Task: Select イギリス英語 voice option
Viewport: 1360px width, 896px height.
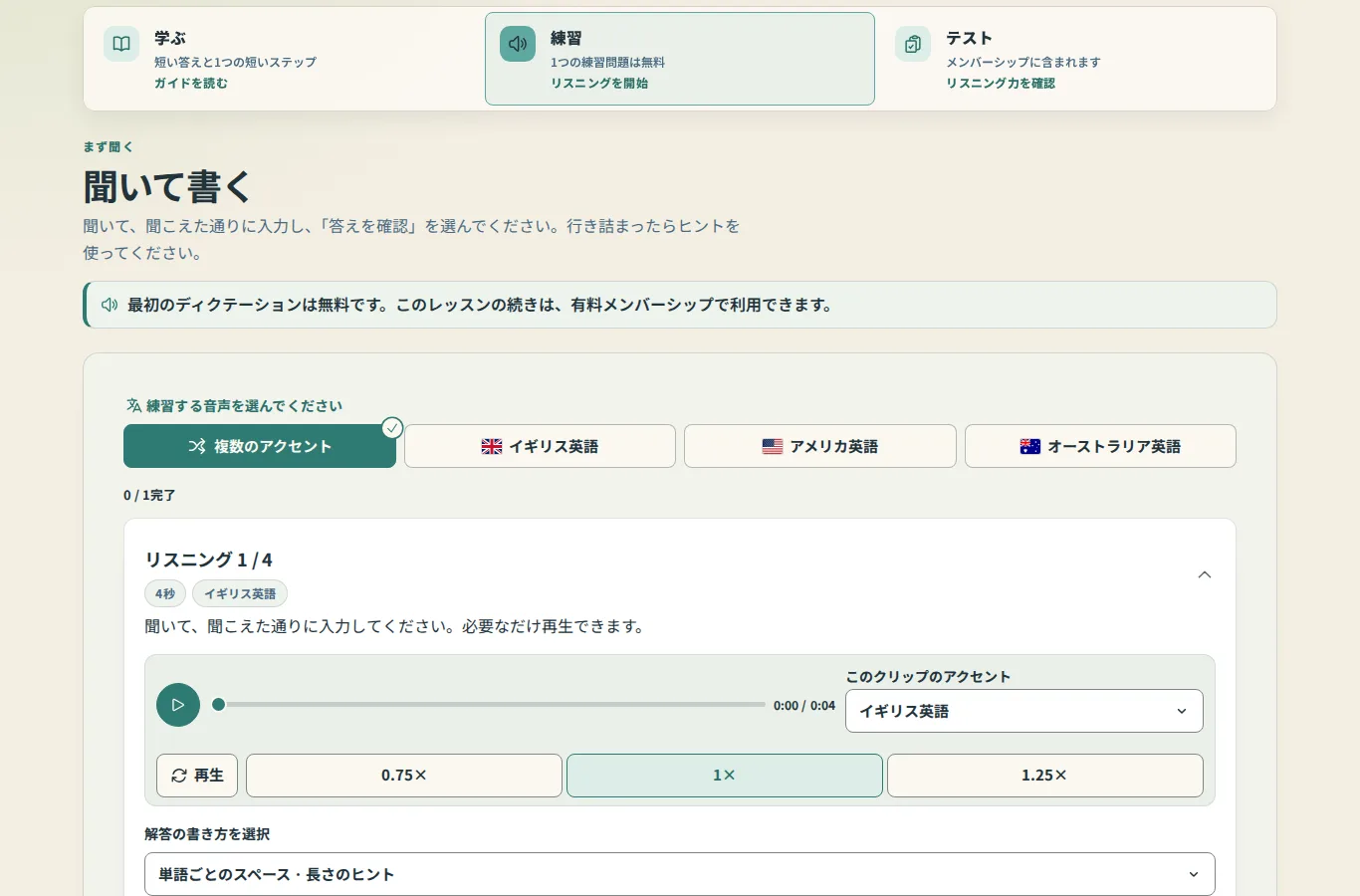Action: [540, 446]
